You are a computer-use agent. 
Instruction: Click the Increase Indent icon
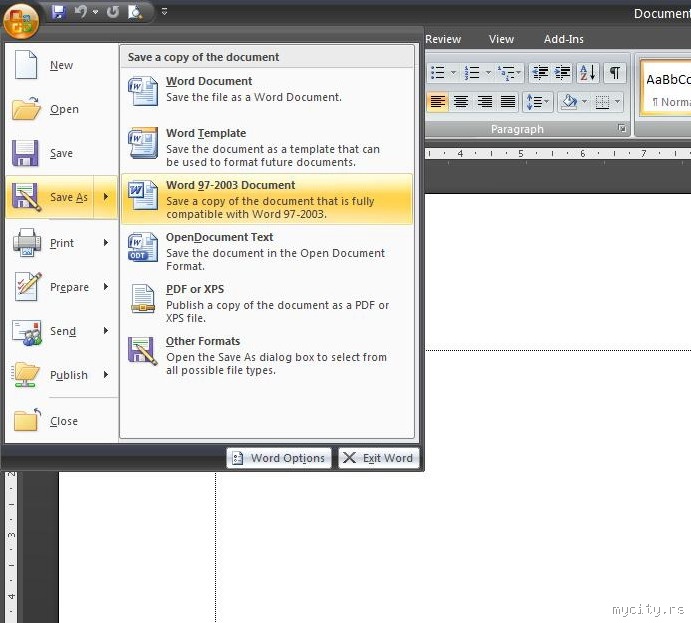(x=563, y=73)
